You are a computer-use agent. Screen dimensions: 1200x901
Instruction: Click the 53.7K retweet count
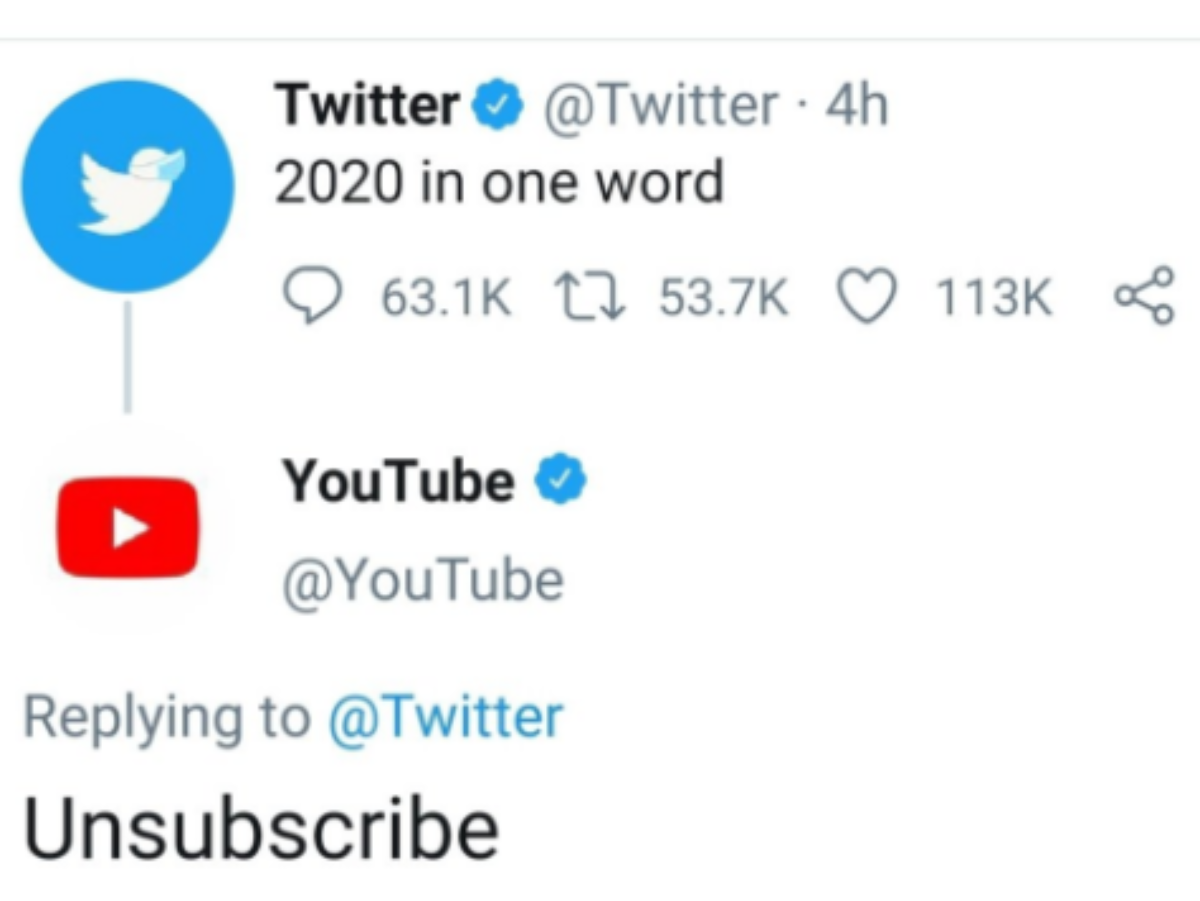coord(723,298)
